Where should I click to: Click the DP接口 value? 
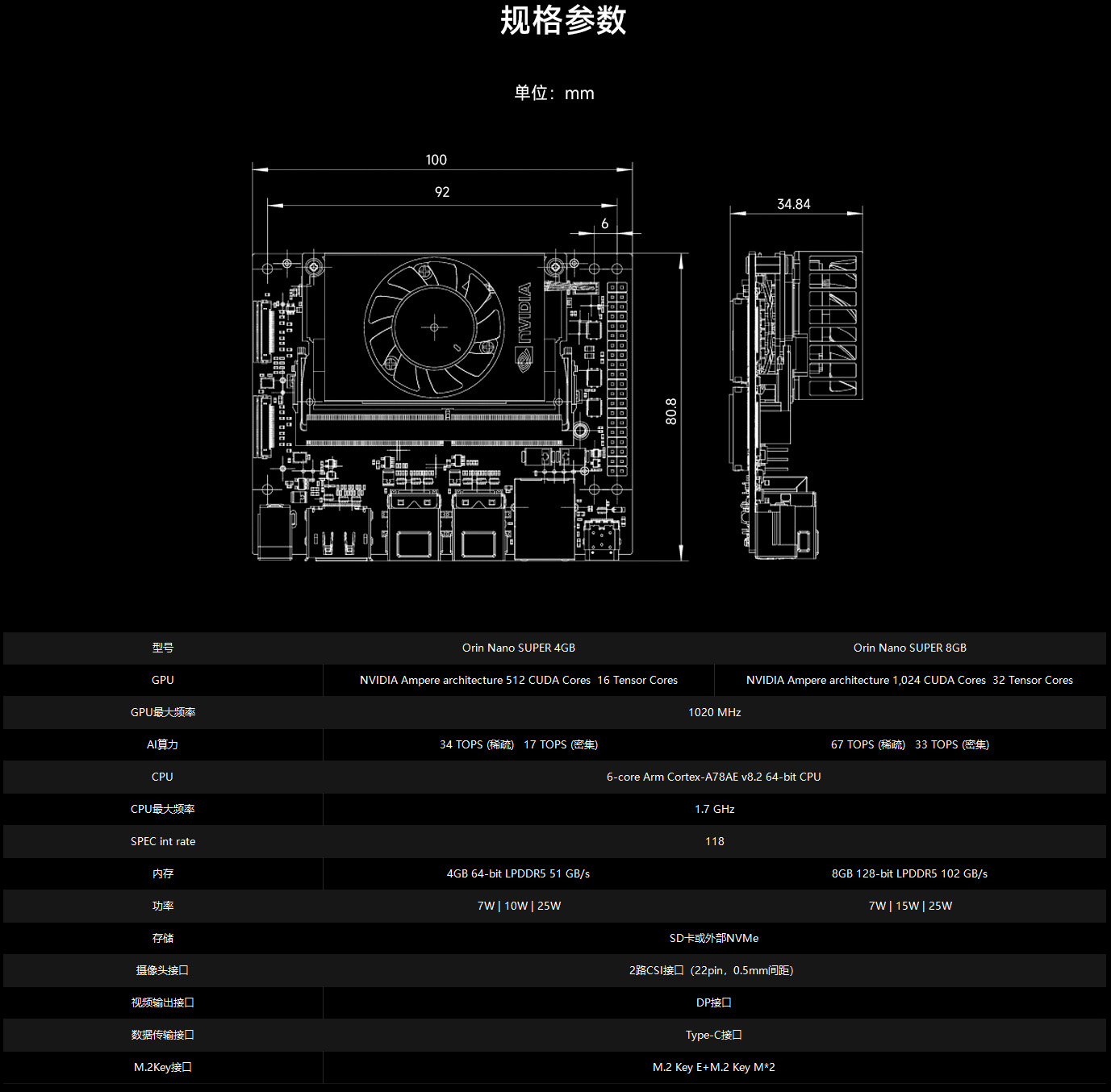[x=714, y=1002]
